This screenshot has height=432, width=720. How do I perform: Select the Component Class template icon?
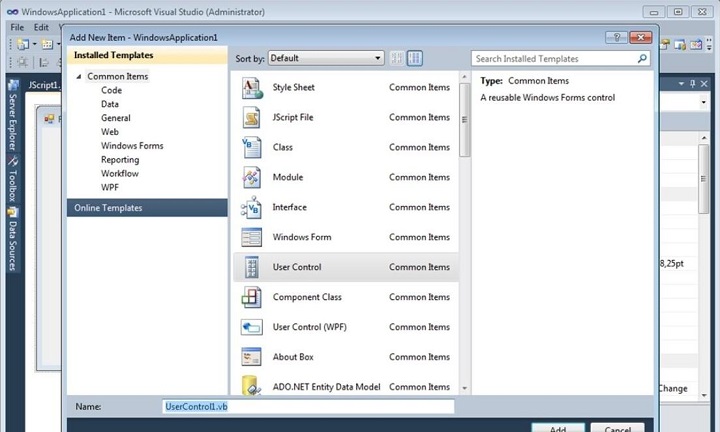click(252, 297)
